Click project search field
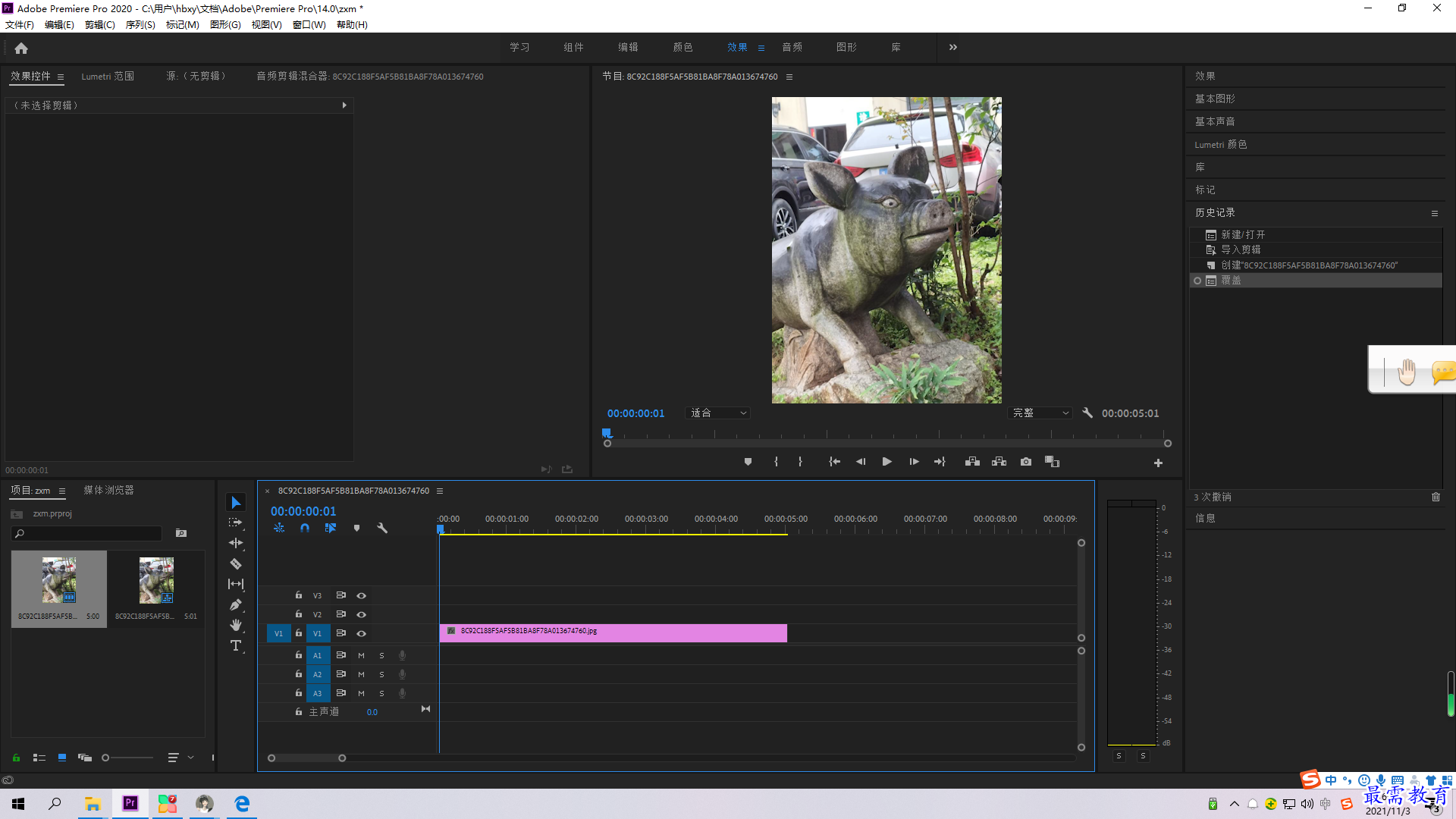The width and height of the screenshot is (1456, 819). click(x=87, y=534)
